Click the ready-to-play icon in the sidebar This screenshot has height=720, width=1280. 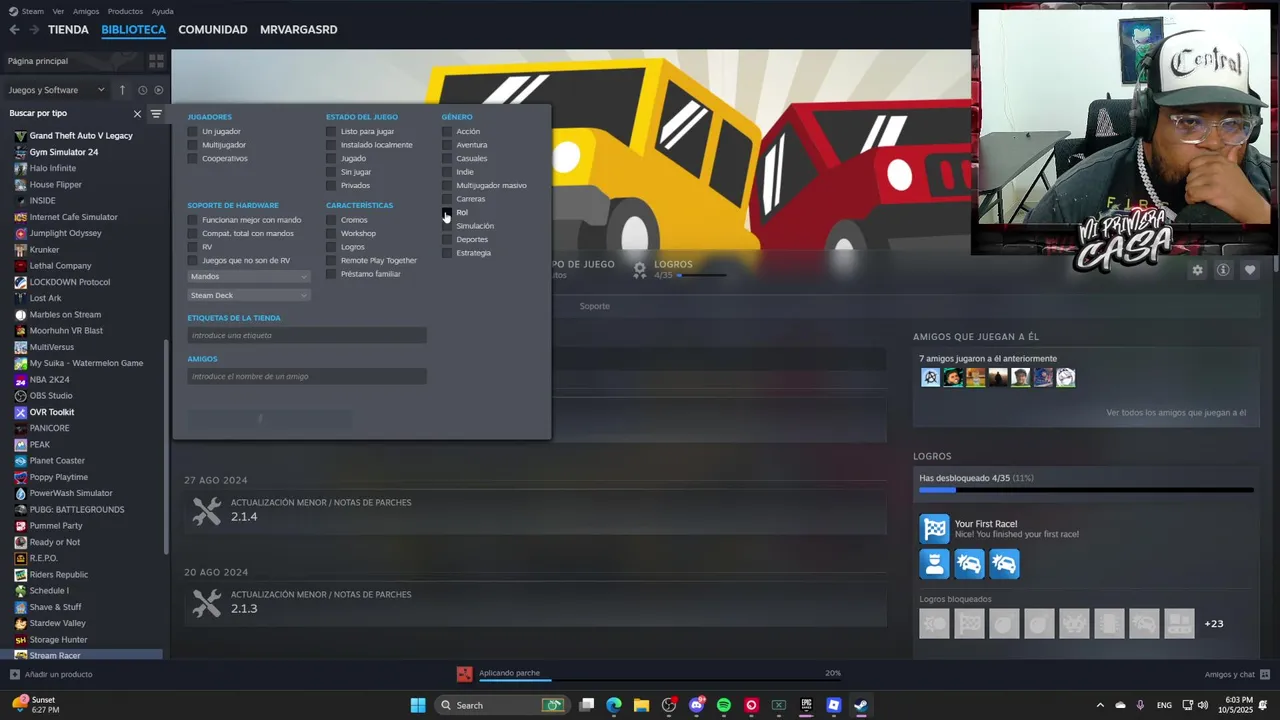158,90
